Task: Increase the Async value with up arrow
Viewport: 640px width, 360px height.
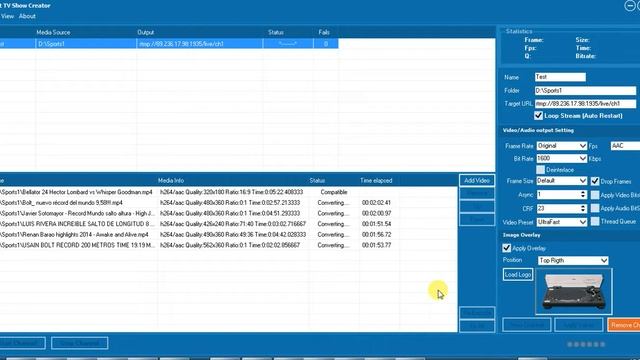Action: (x=583, y=193)
